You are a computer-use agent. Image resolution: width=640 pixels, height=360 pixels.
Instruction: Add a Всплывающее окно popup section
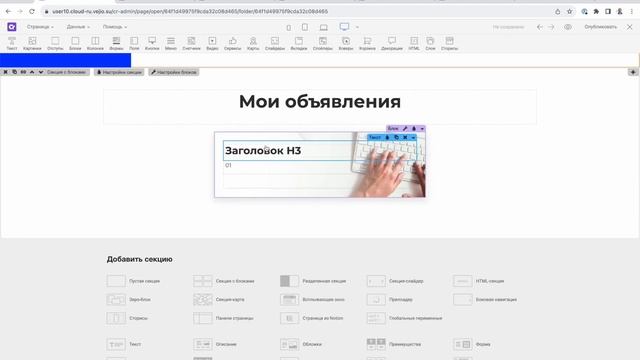tap(312, 300)
